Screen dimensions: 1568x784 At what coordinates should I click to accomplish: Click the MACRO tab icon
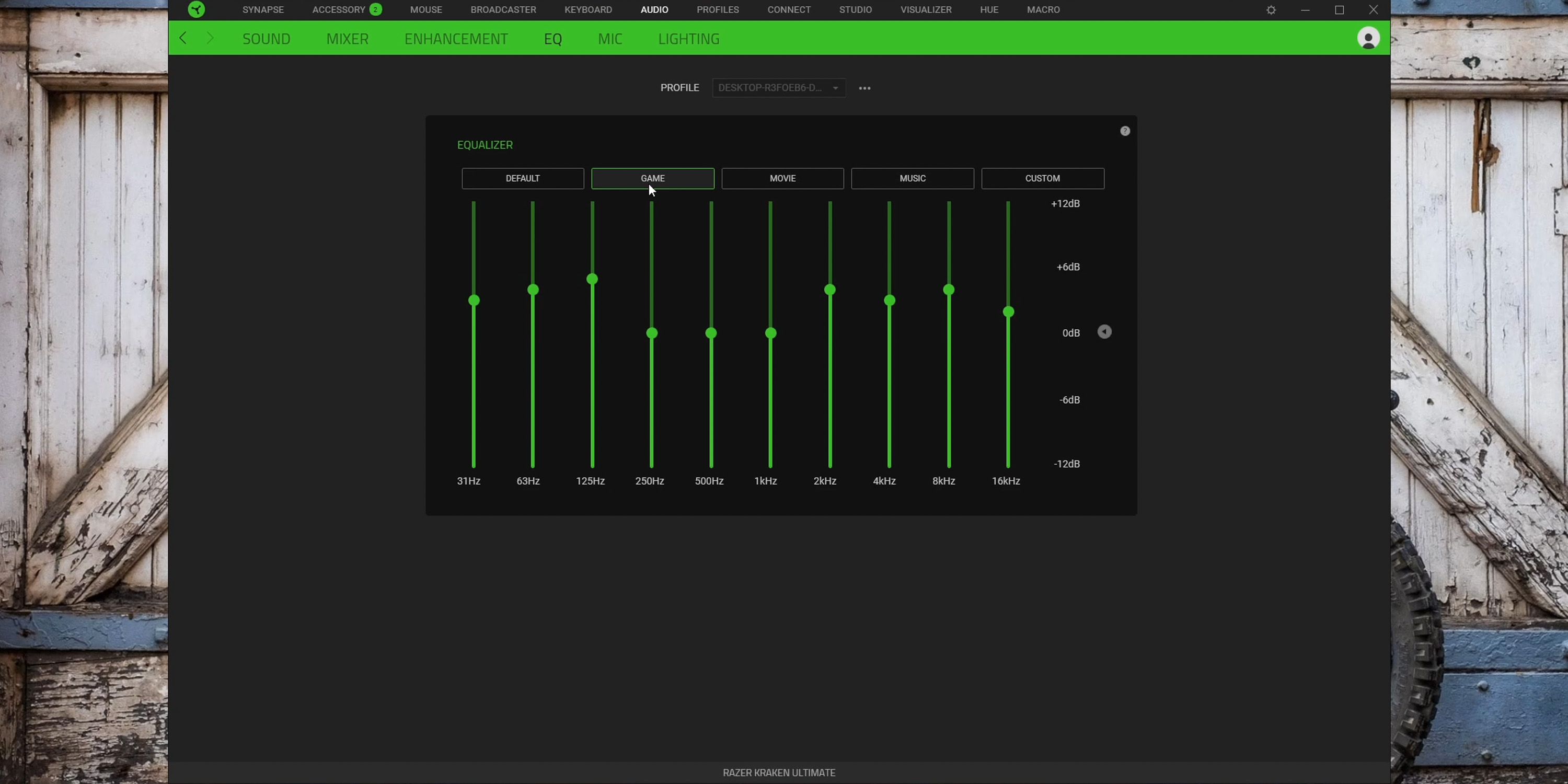1043,9
